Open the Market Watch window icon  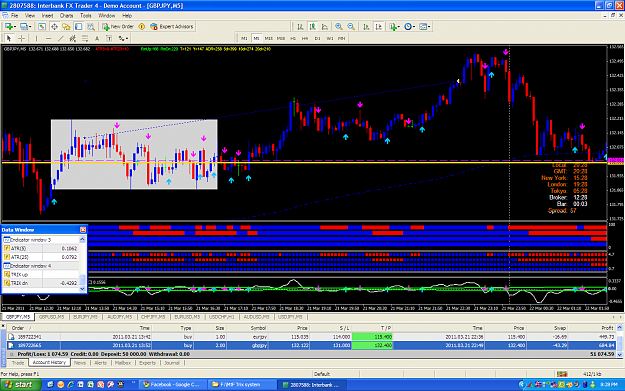tap(42, 26)
